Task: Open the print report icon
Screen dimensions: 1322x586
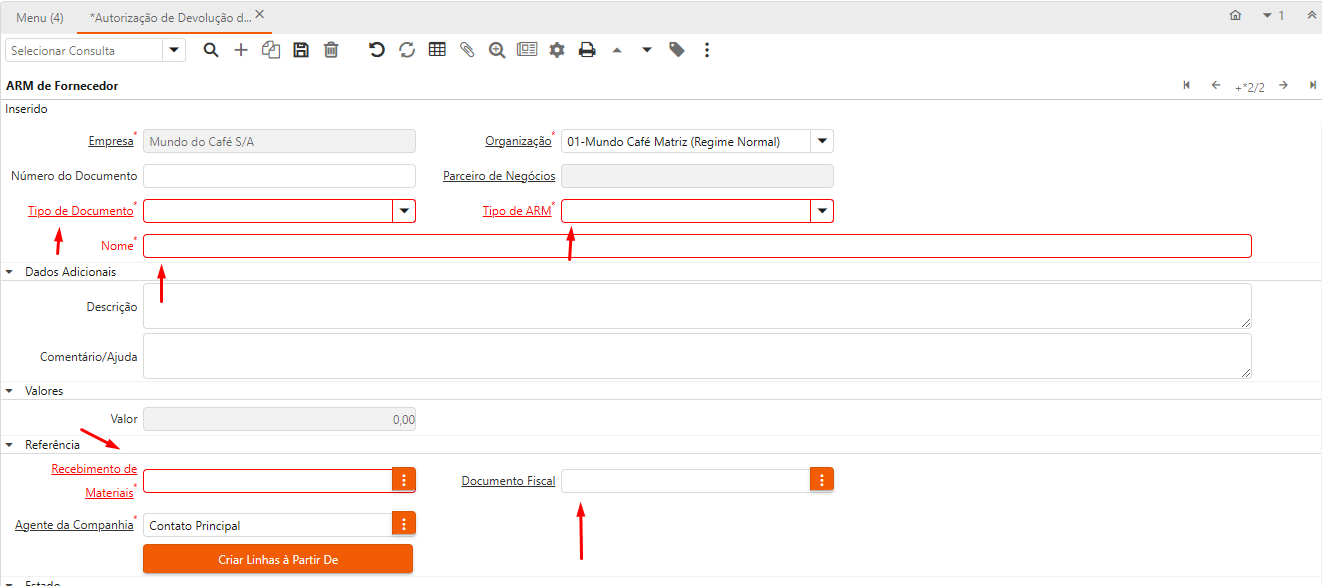Action: pos(587,50)
